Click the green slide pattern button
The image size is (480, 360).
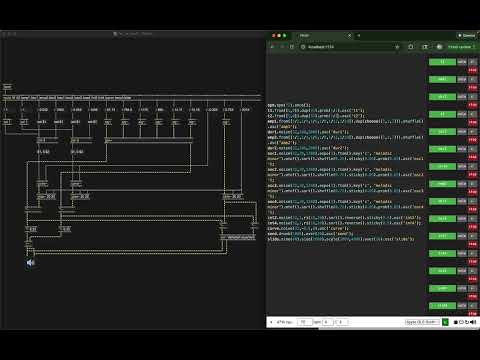point(442,305)
